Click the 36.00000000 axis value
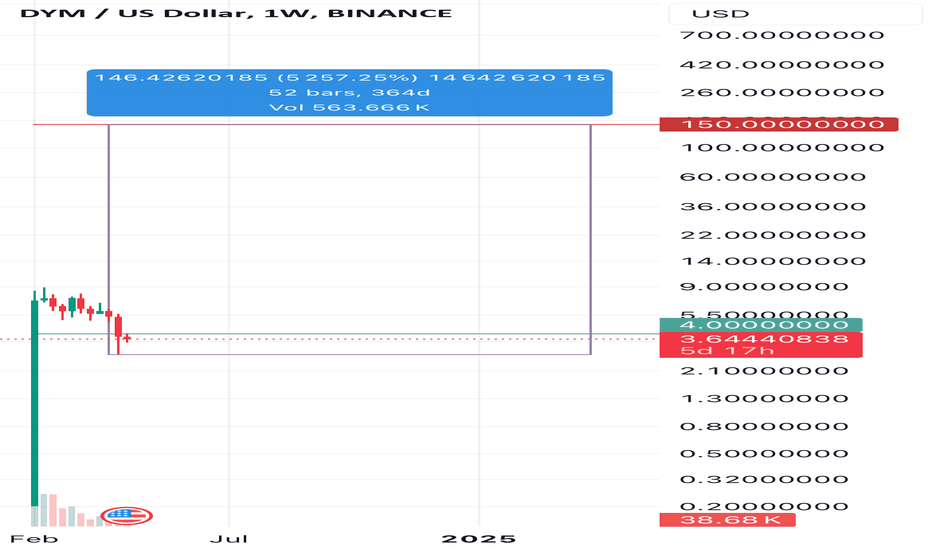The height and width of the screenshot is (550, 932). [773, 206]
